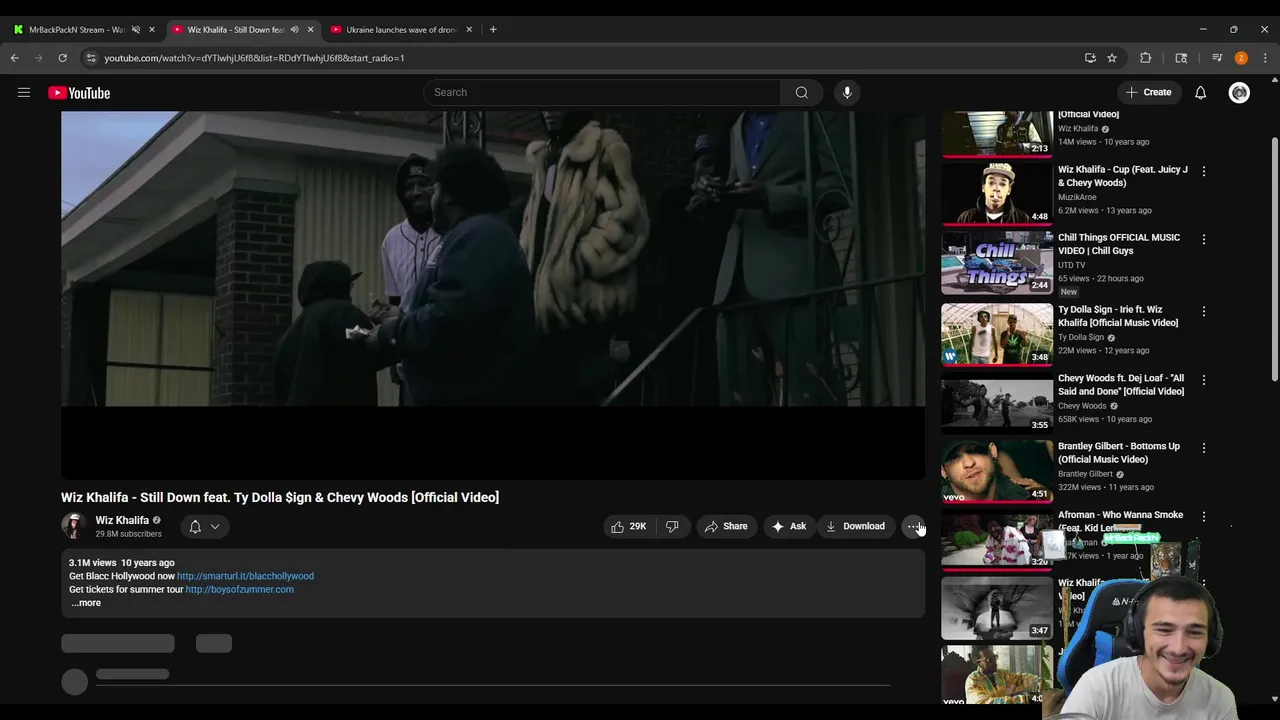Play Chevy Woods All Said thumbnail
The height and width of the screenshot is (720, 1280).
997,403
